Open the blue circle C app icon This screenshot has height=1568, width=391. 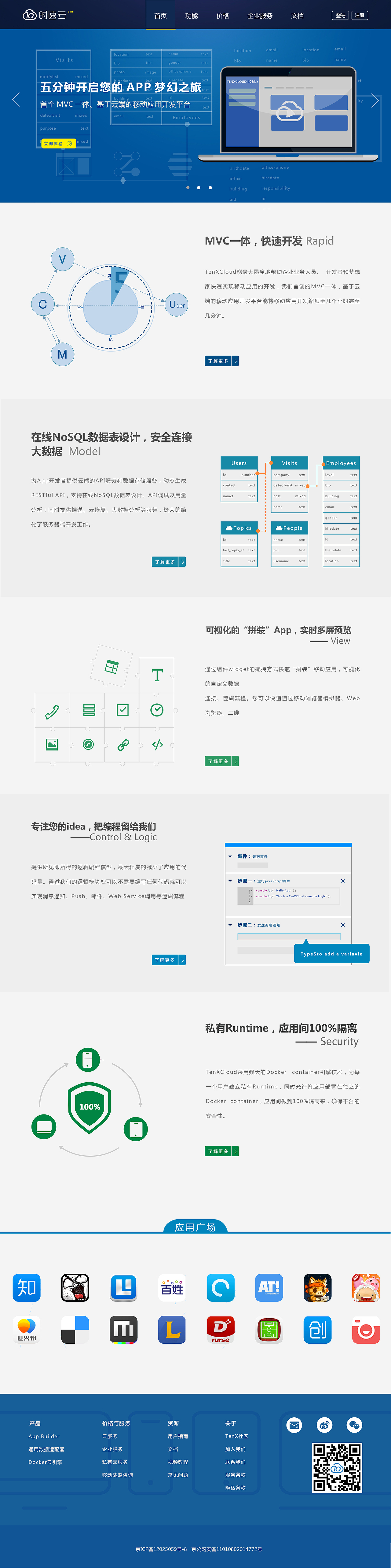tap(221, 1288)
